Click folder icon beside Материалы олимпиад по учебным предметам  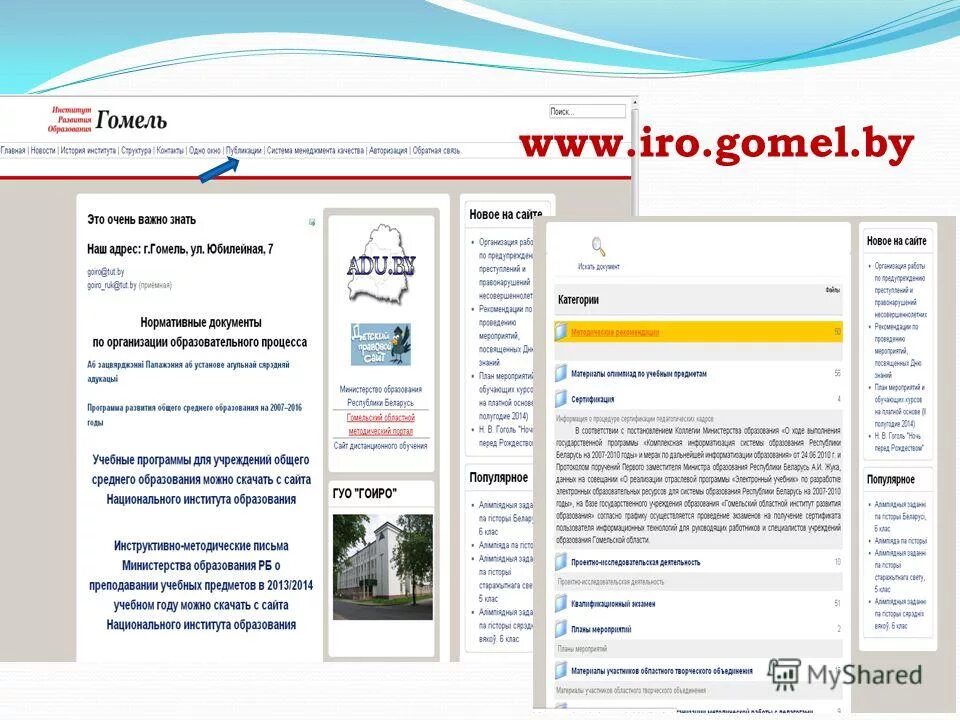[561, 373]
